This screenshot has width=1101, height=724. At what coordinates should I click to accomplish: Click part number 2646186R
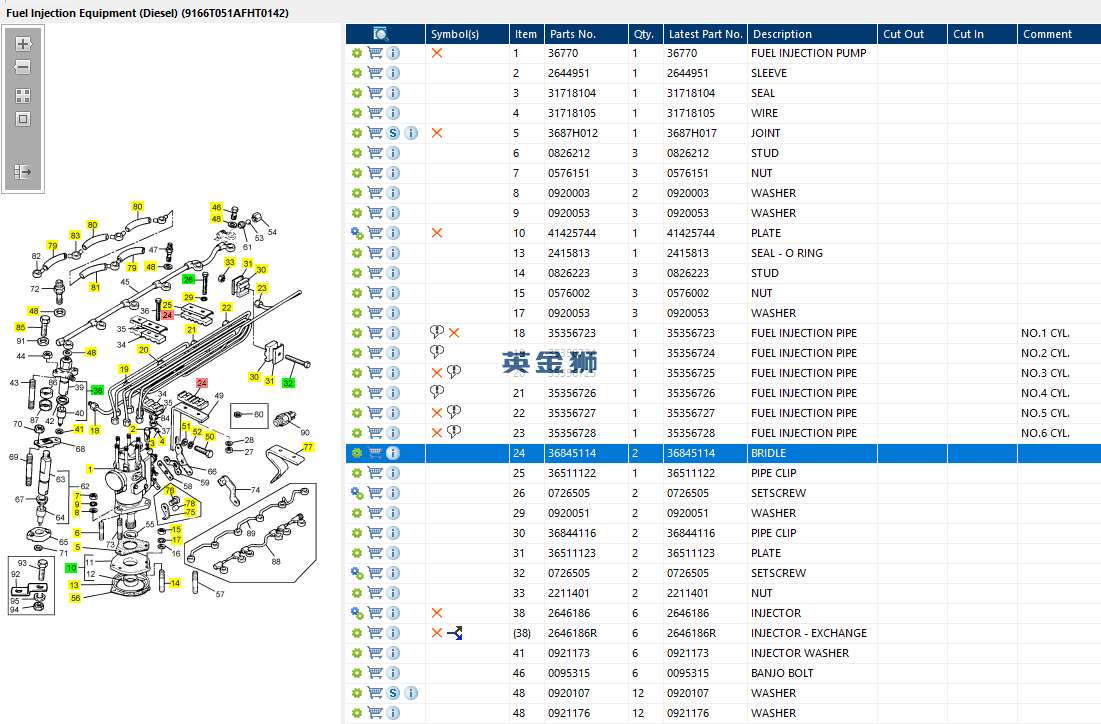click(572, 633)
